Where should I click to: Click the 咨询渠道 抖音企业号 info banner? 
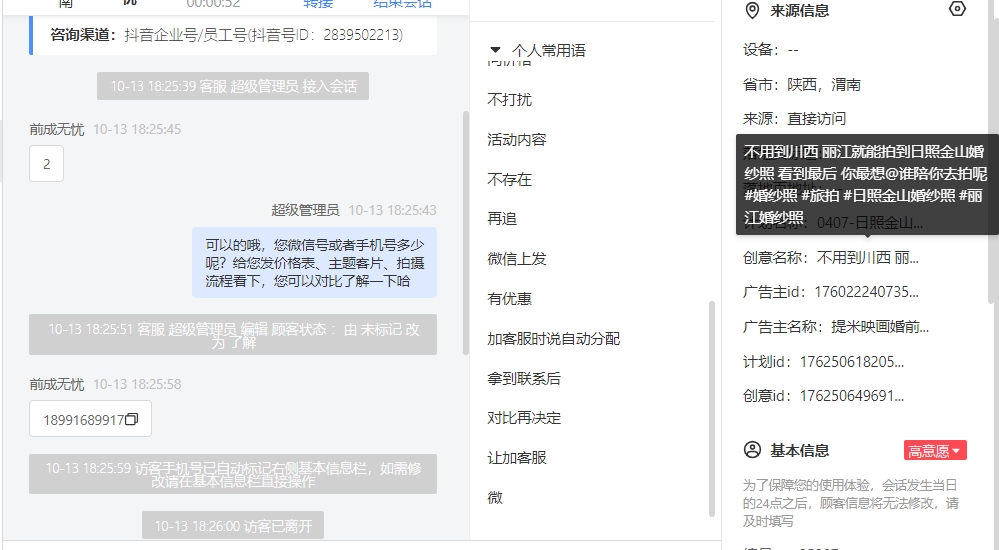pyautogui.click(x=233, y=35)
